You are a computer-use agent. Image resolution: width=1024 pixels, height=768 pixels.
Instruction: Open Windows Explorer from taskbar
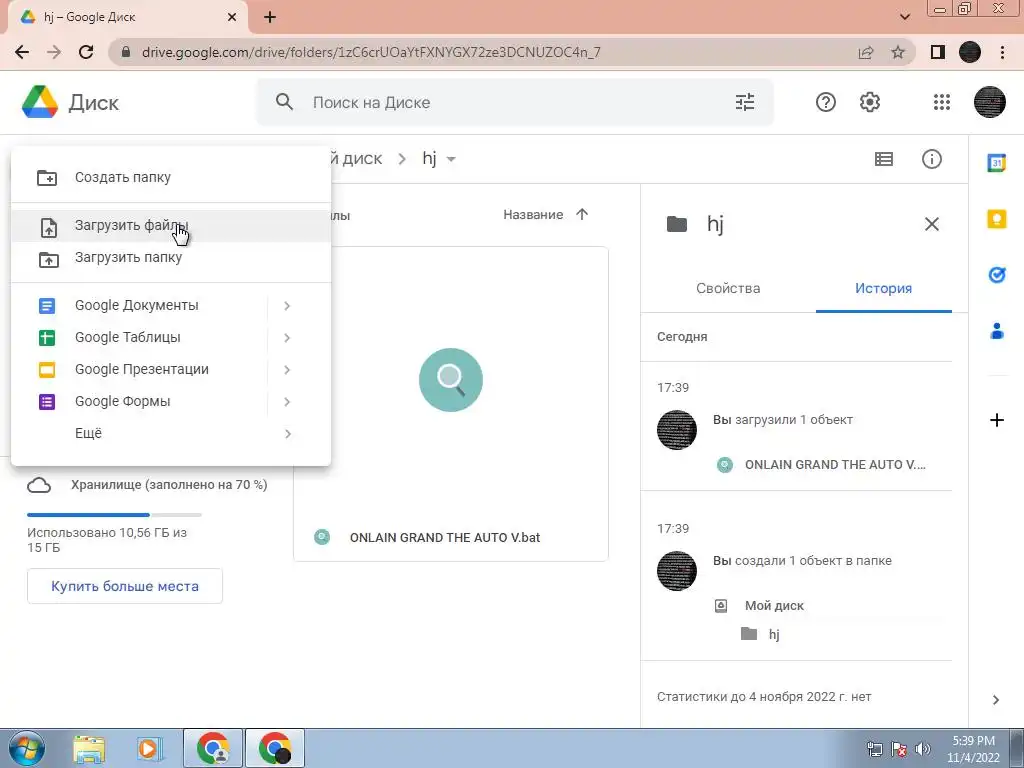[x=89, y=748]
